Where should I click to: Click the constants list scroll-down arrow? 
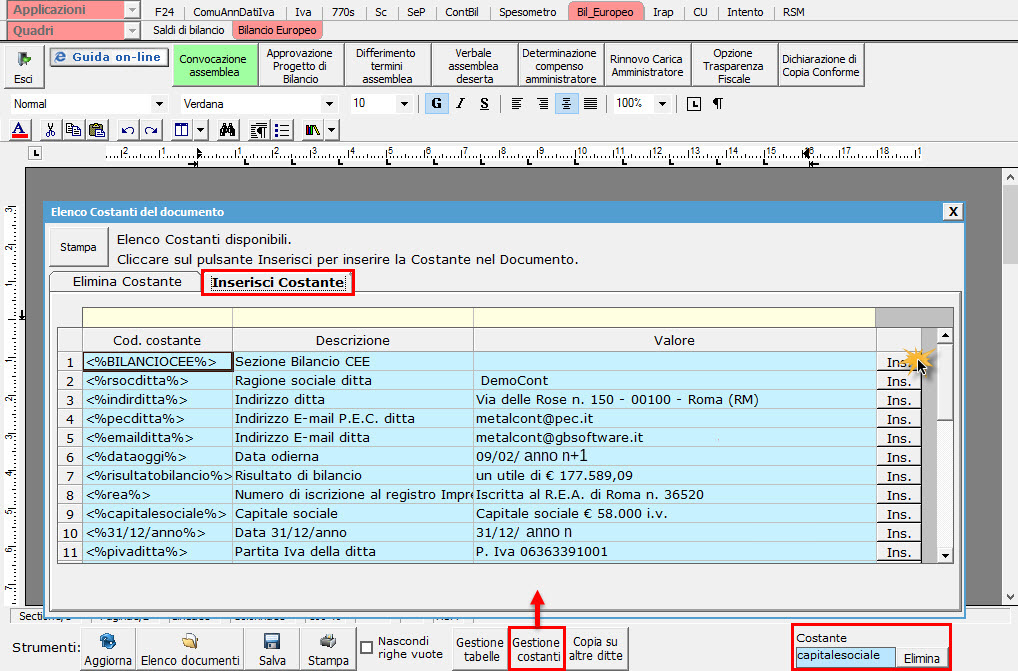pyautogui.click(x=944, y=554)
